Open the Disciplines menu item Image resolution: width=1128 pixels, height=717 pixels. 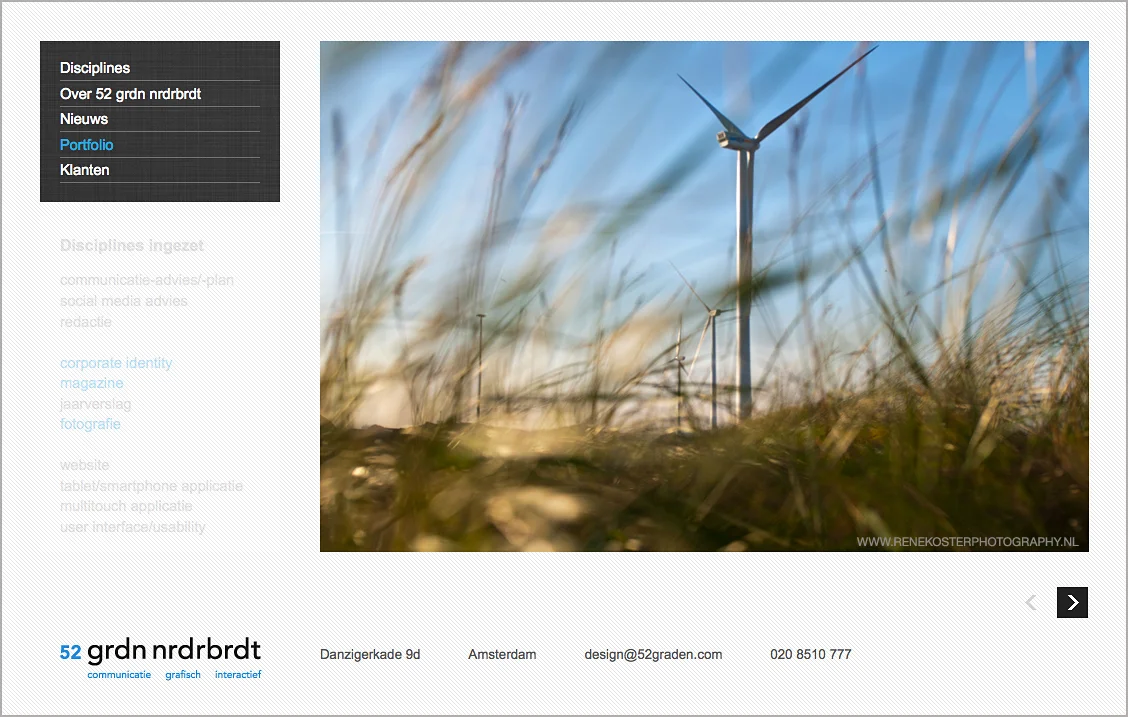click(95, 68)
